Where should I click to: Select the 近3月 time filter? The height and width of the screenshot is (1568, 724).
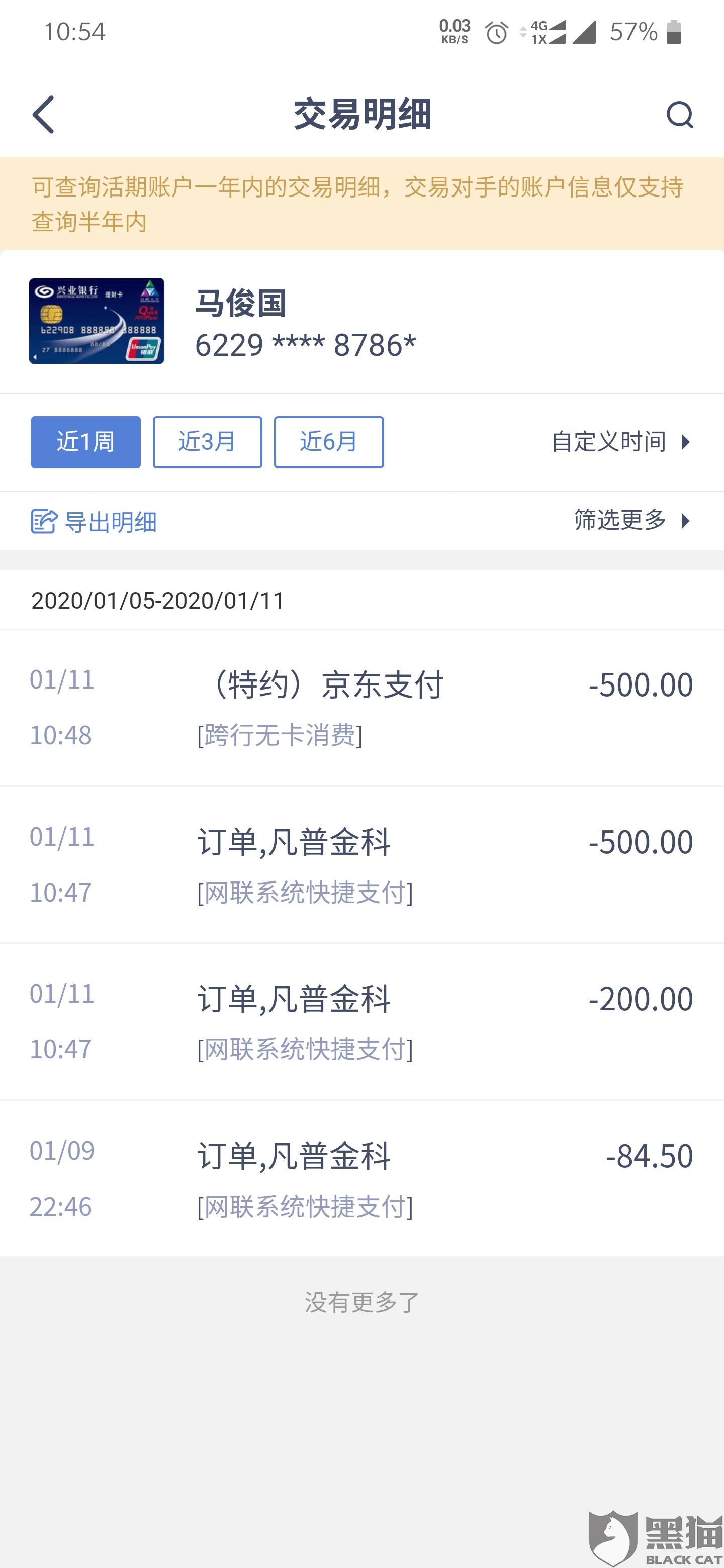207,442
